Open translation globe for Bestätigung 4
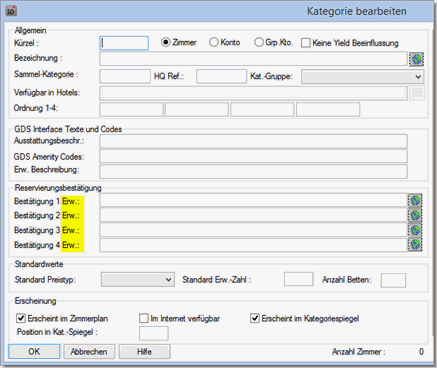This screenshot has width=437, height=368. tap(415, 245)
